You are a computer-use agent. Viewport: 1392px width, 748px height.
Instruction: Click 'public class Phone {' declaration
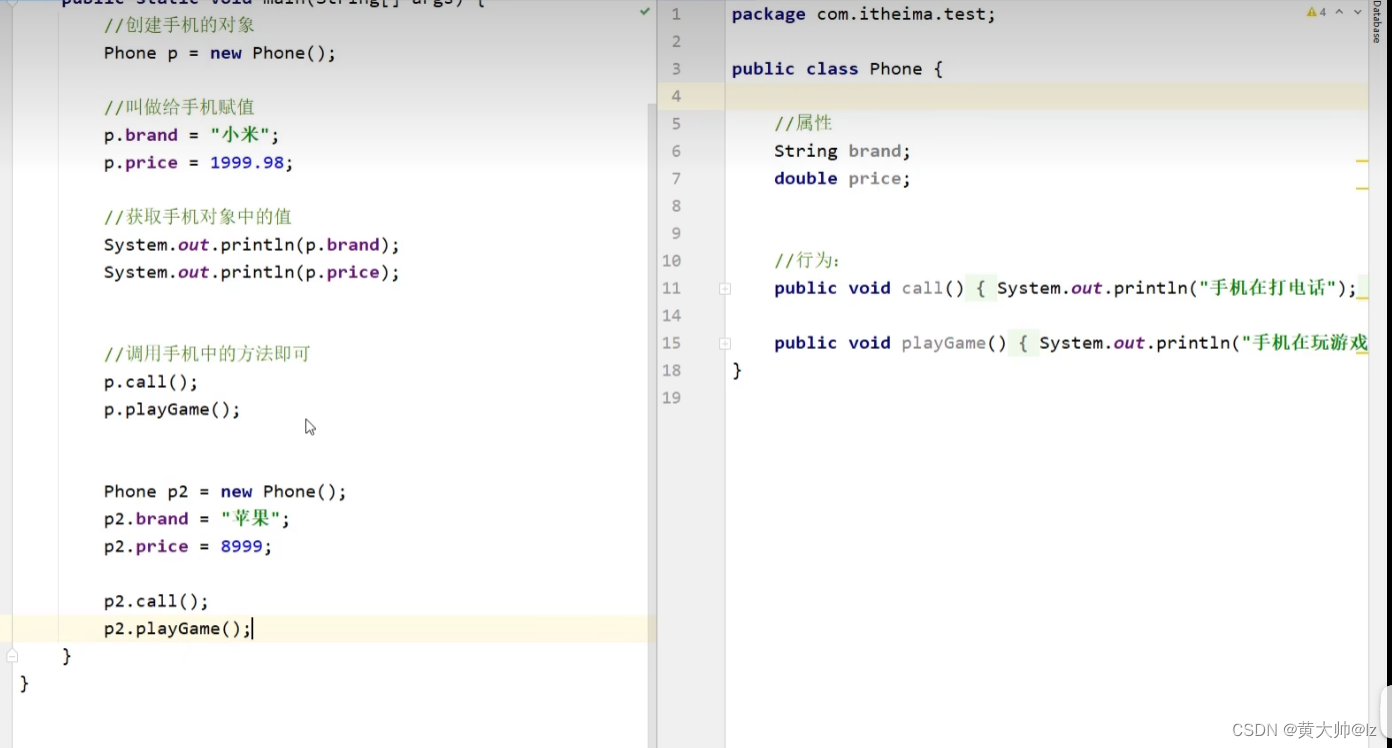(x=837, y=69)
